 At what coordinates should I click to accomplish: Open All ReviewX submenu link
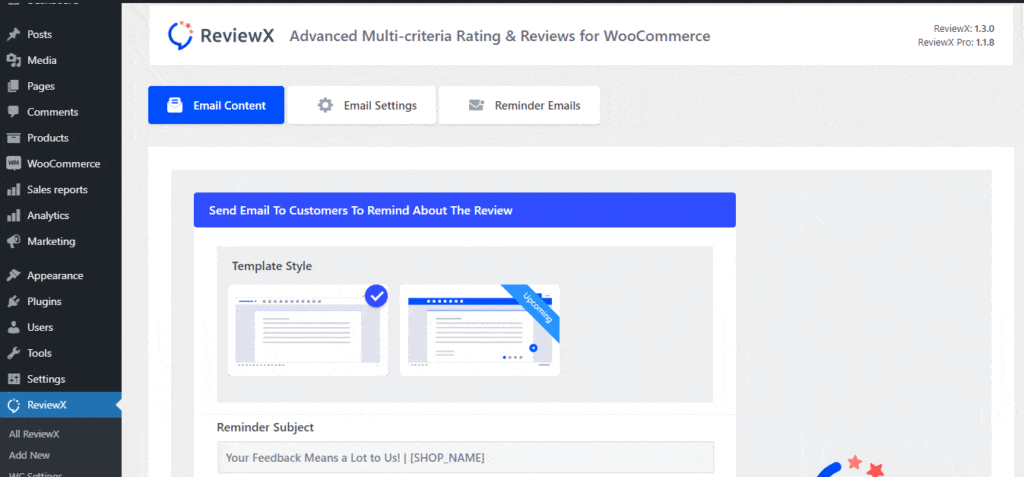[34, 434]
